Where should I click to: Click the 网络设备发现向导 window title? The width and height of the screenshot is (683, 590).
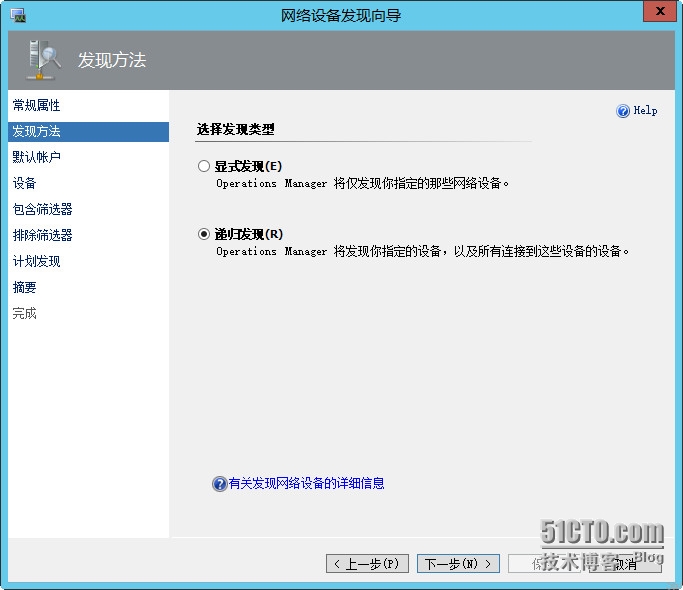[341, 16]
